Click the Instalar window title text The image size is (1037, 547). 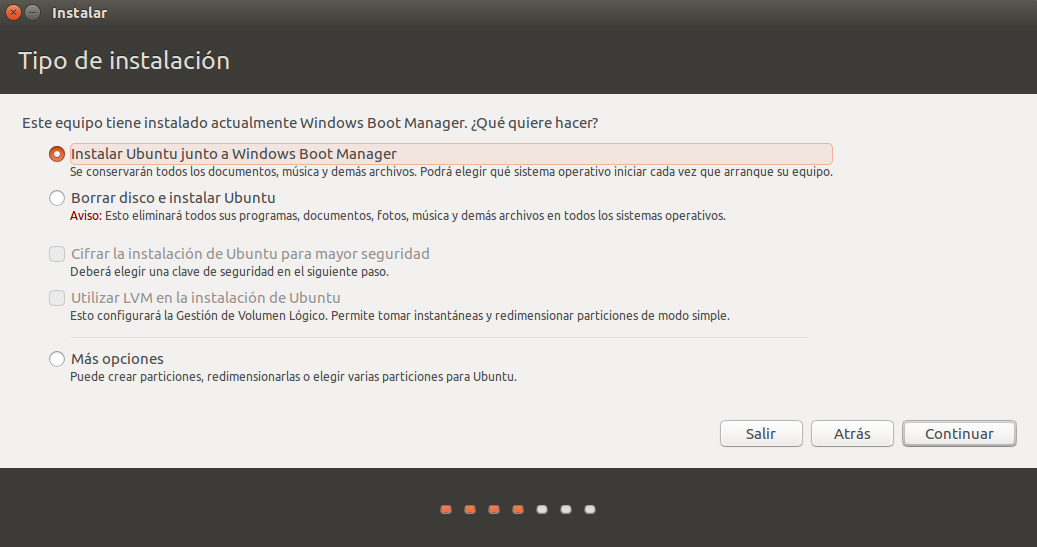coord(82,13)
